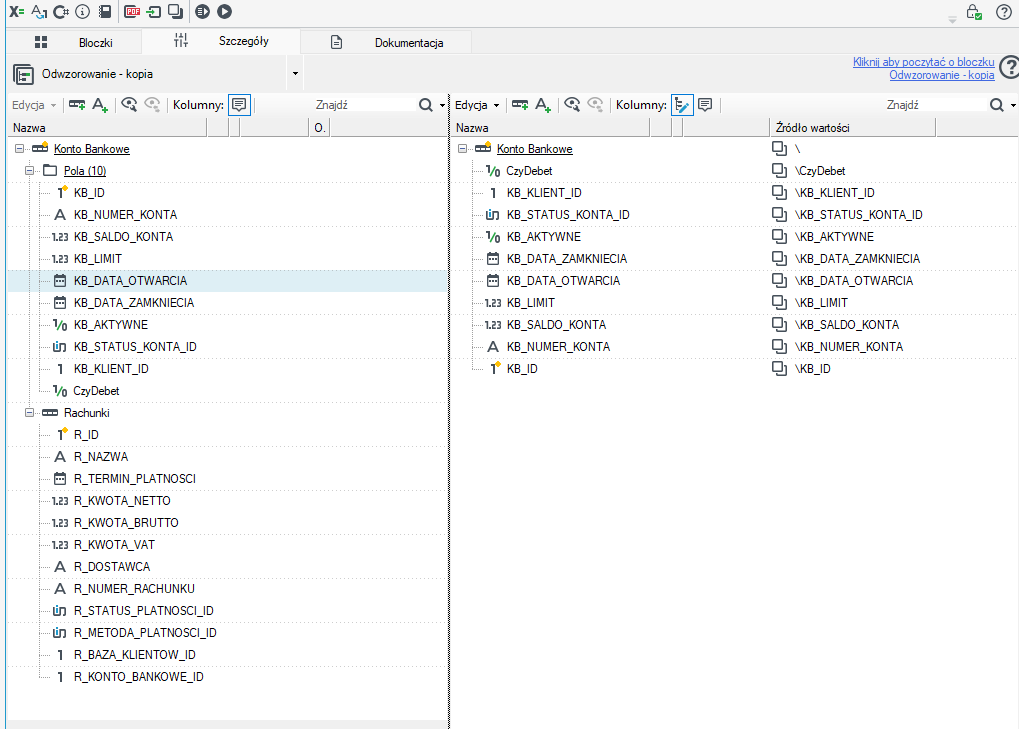Select the R_KWOTA_BRUTTO field row
The image size is (1019, 729).
[x=227, y=523]
